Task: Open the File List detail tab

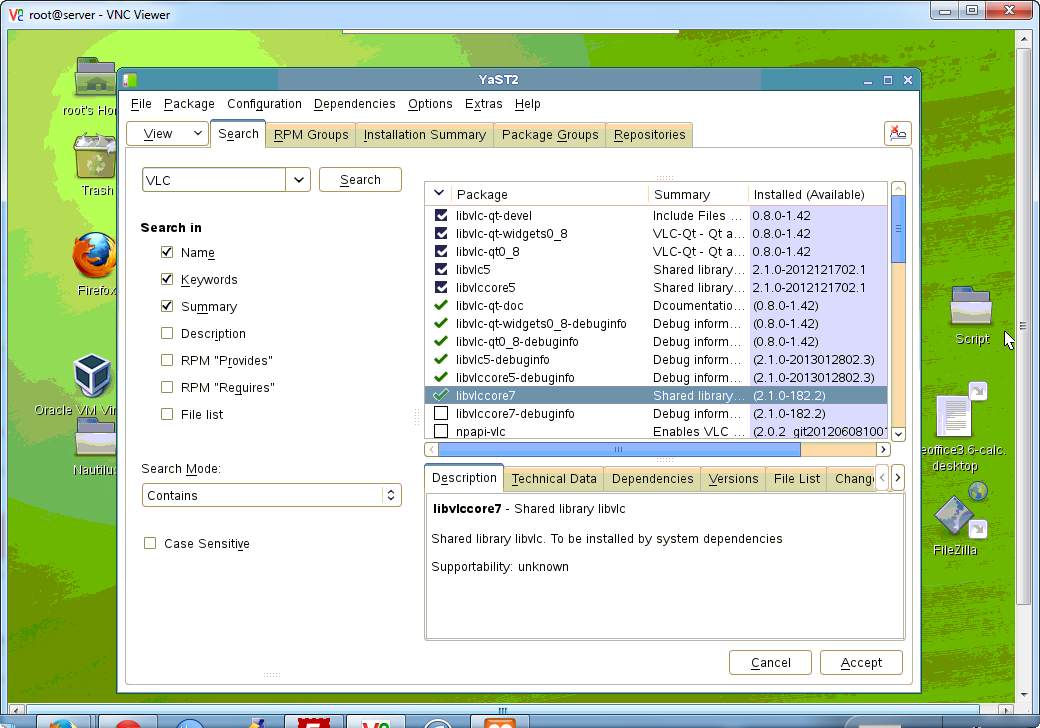Action: 797,479
